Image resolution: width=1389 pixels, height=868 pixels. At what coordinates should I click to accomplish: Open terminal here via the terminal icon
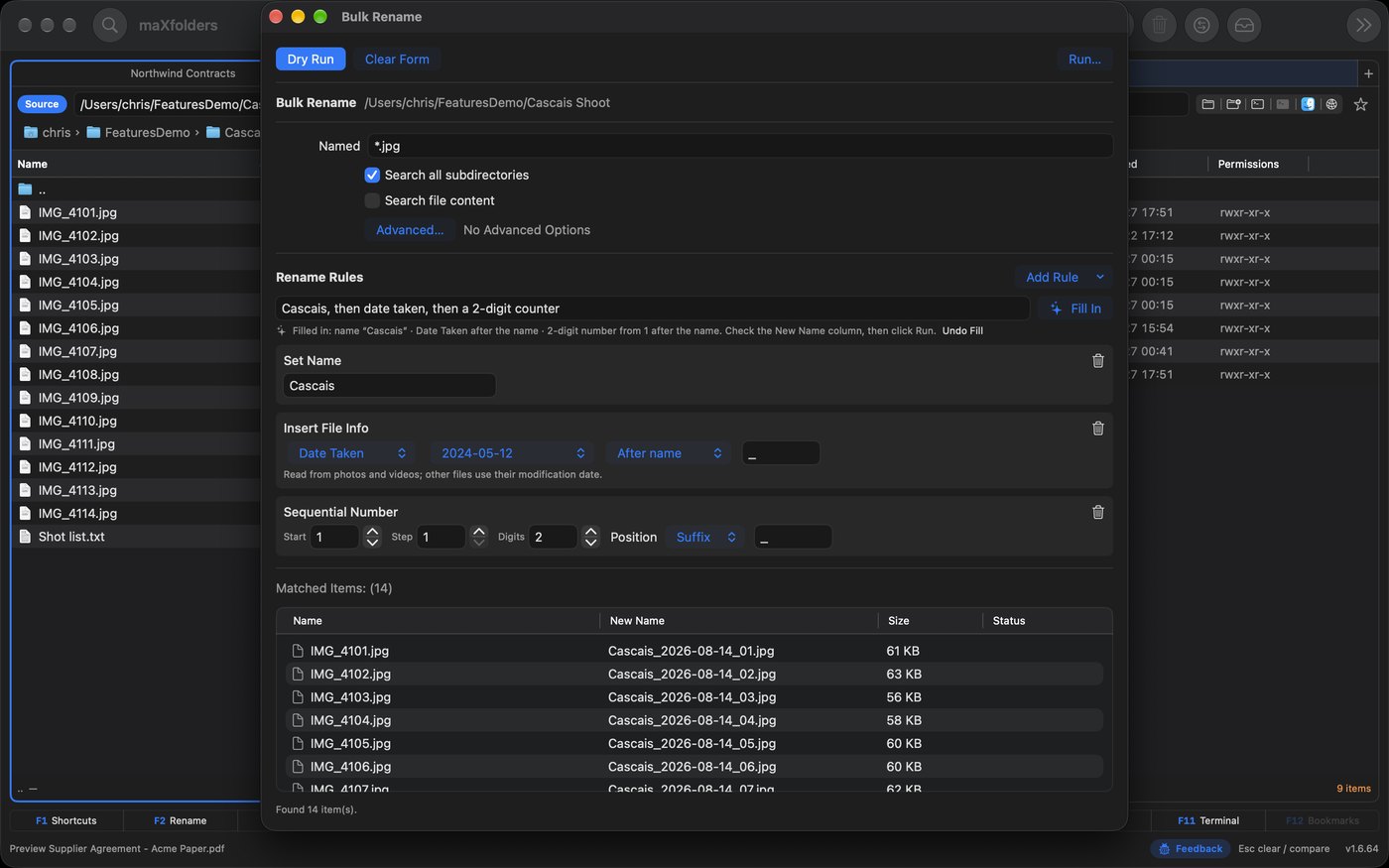[x=1258, y=104]
